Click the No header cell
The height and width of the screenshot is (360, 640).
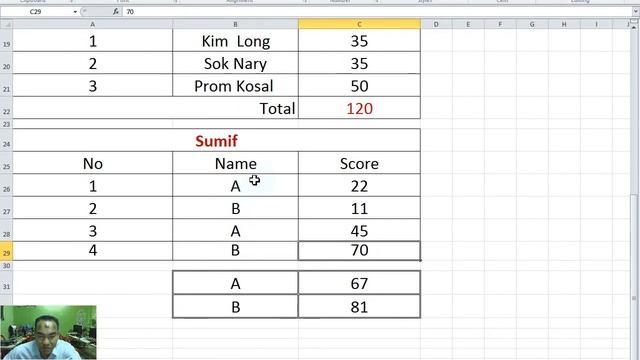pos(93,163)
